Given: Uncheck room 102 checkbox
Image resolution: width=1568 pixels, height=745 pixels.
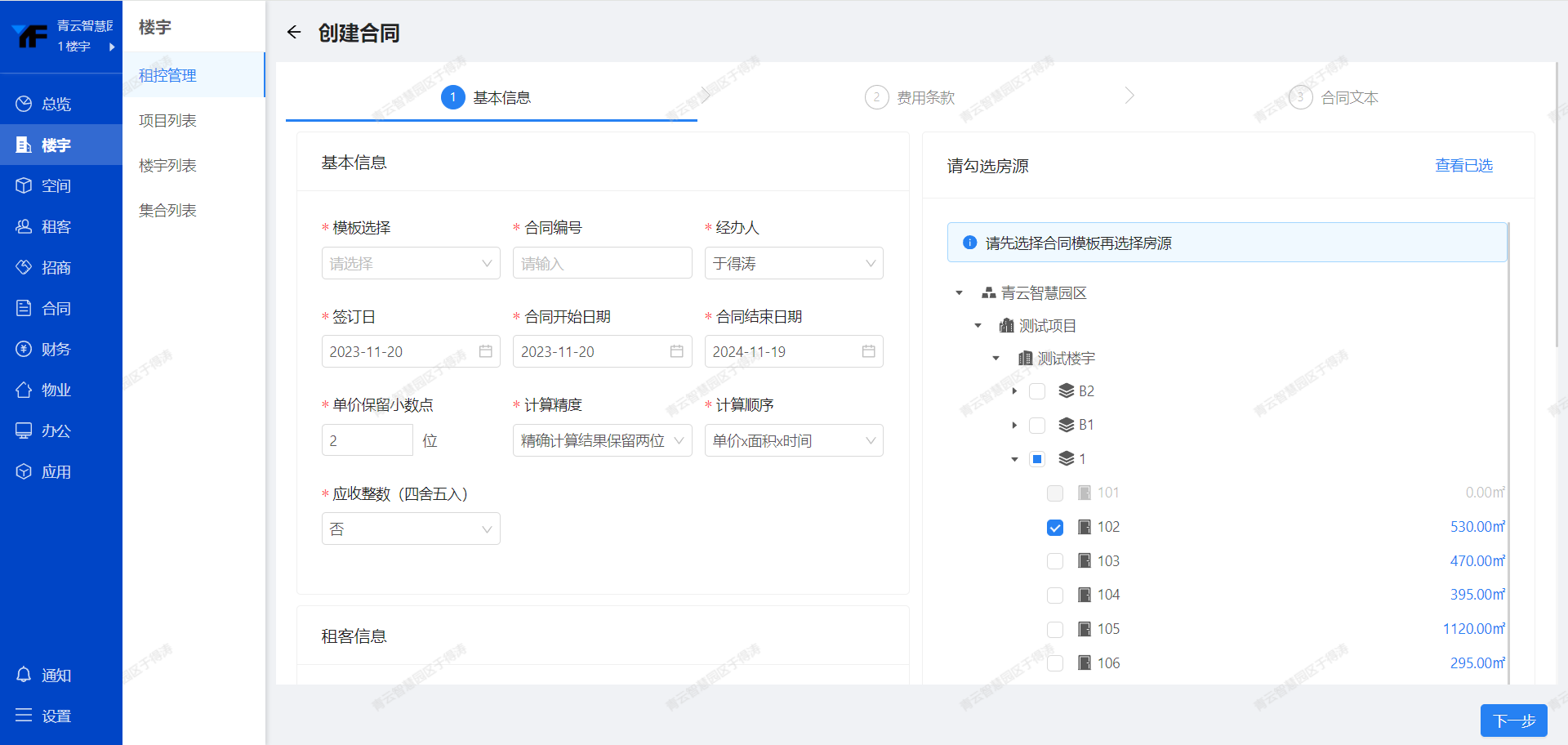Looking at the screenshot, I should 1055,528.
